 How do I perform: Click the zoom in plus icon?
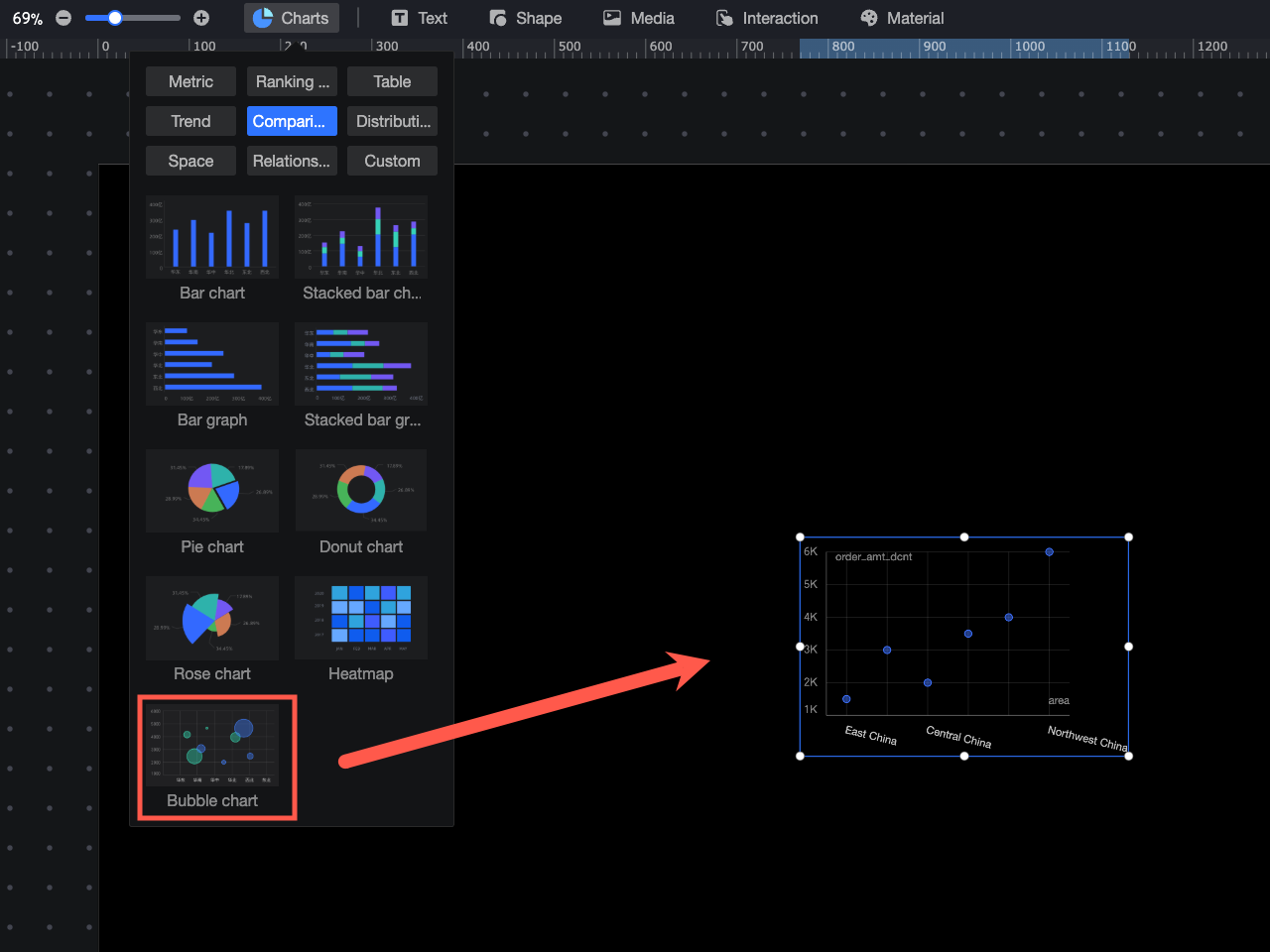201,18
